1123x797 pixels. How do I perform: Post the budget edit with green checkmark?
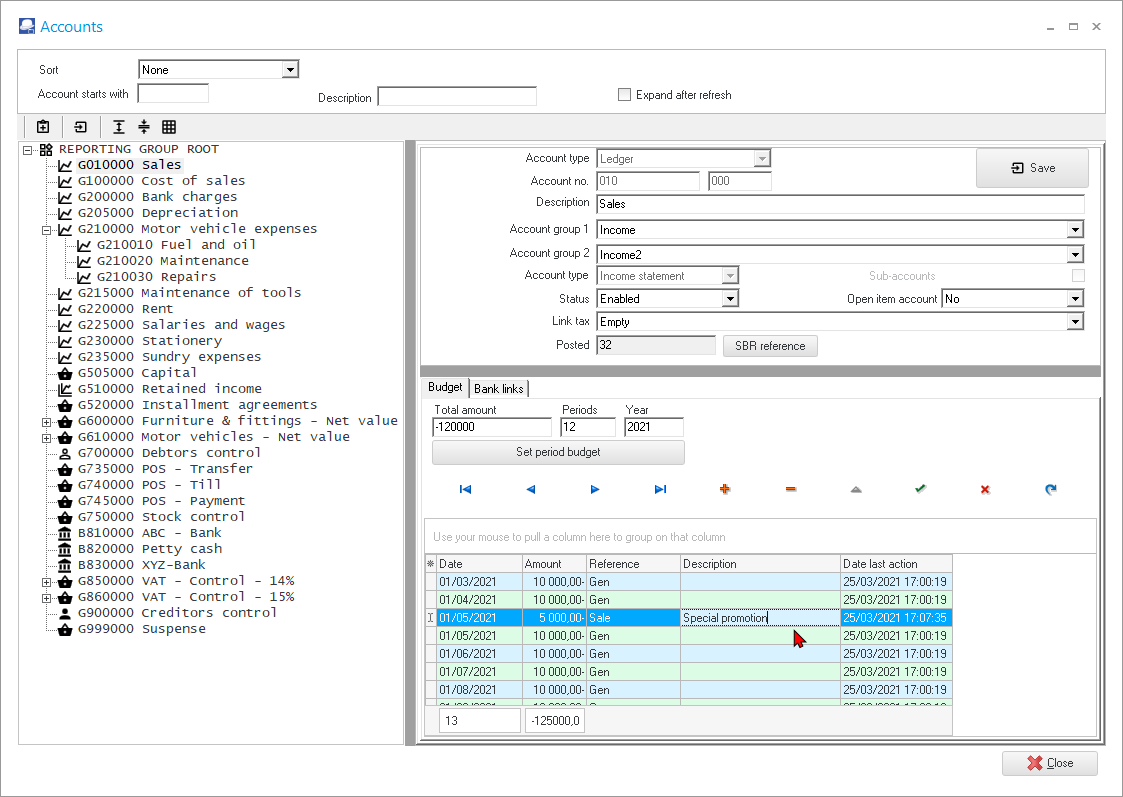[x=920, y=489]
